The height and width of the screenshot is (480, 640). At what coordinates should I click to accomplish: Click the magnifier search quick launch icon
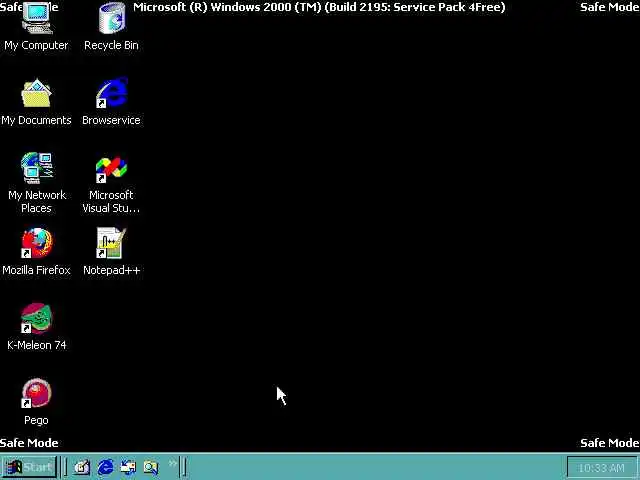click(x=151, y=467)
